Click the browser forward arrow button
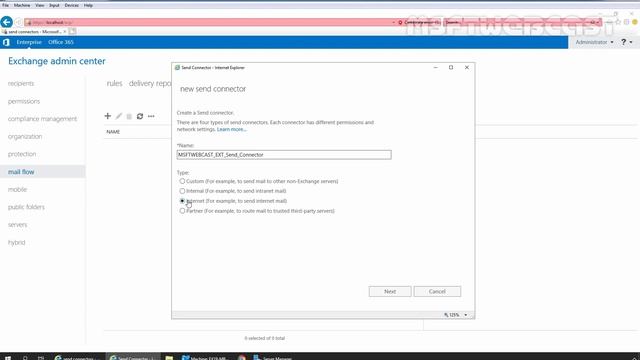This screenshot has width=640, height=360. (18, 22)
